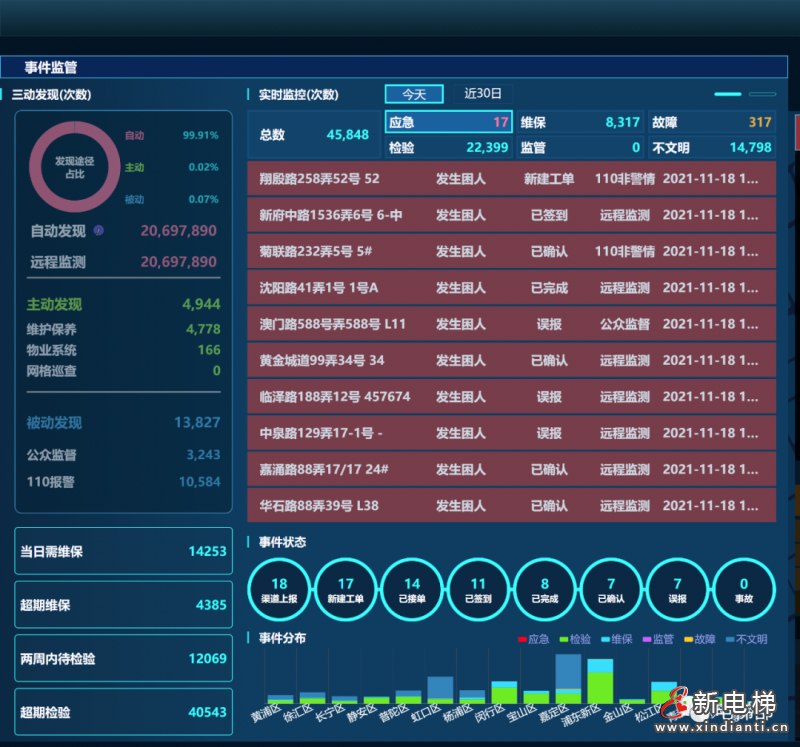Click the 渠道上报 status circle
The width and height of the screenshot is (800, 747).
[x=279, y=589]
